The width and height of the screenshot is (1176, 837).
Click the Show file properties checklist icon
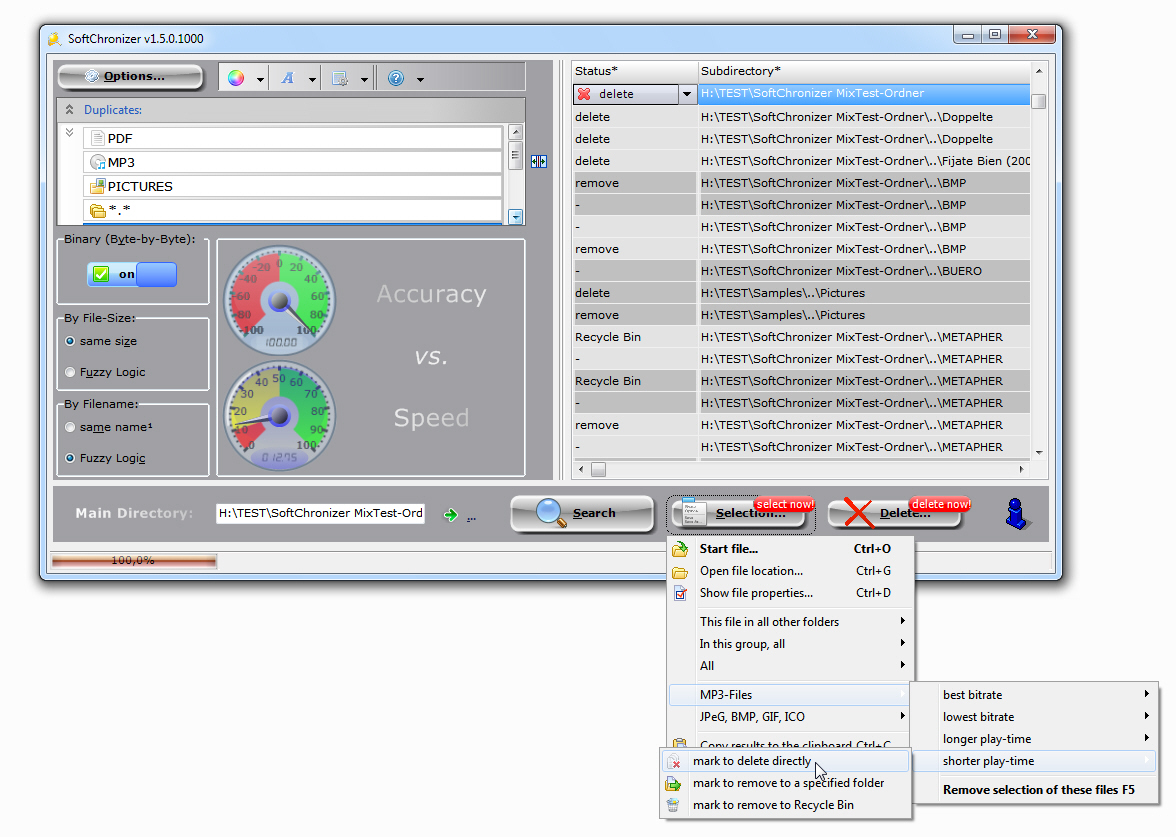coord(680,593)
